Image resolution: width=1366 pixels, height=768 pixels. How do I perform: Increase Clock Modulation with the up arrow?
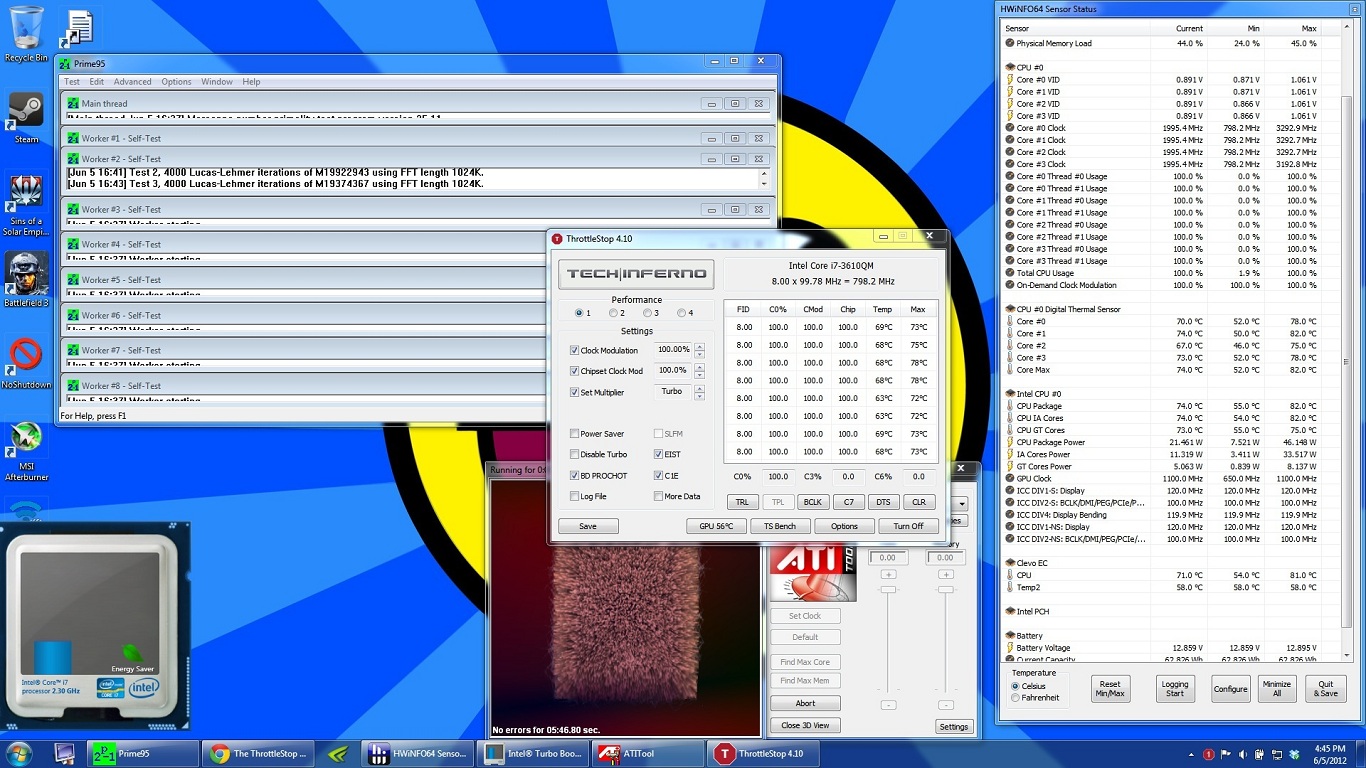699,346
